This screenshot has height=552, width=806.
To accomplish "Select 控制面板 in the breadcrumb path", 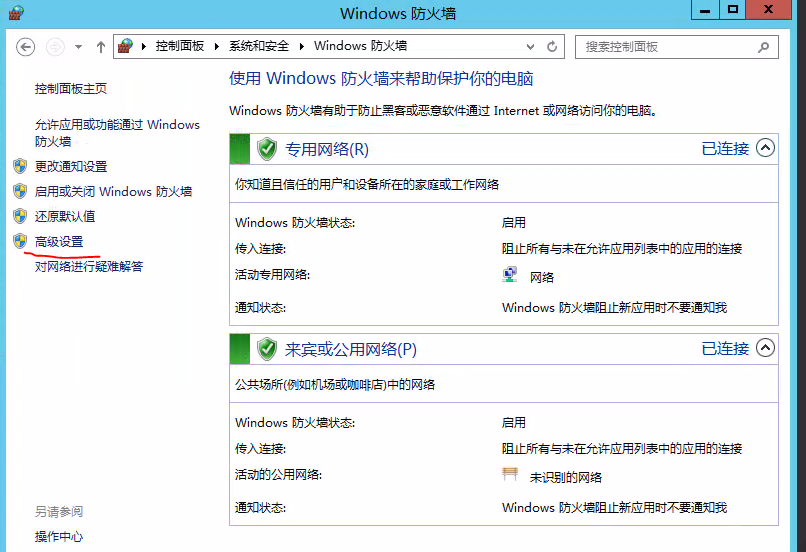I will 180,46.
